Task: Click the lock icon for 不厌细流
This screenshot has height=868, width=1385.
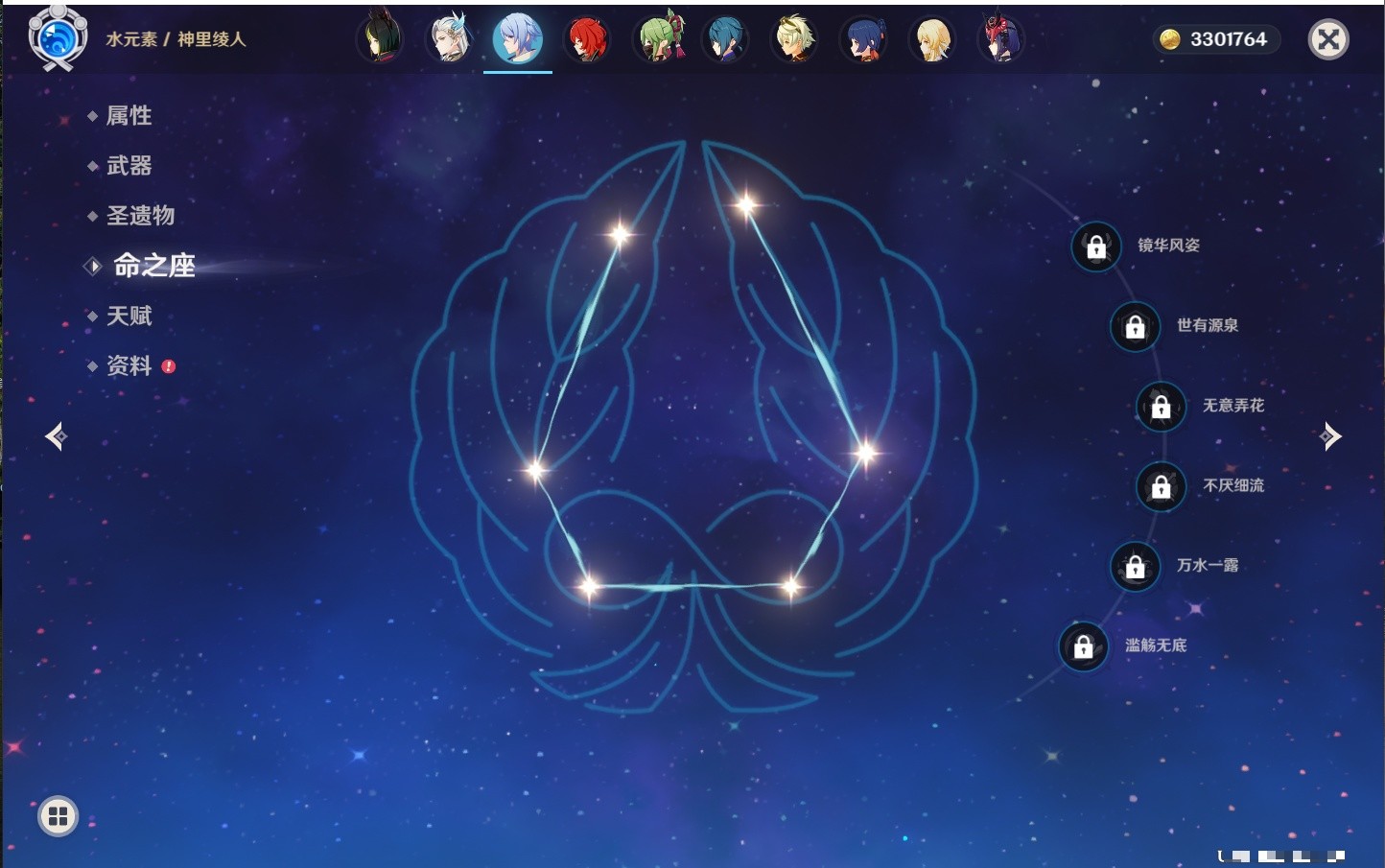Action: click(x=1162, y=486)
